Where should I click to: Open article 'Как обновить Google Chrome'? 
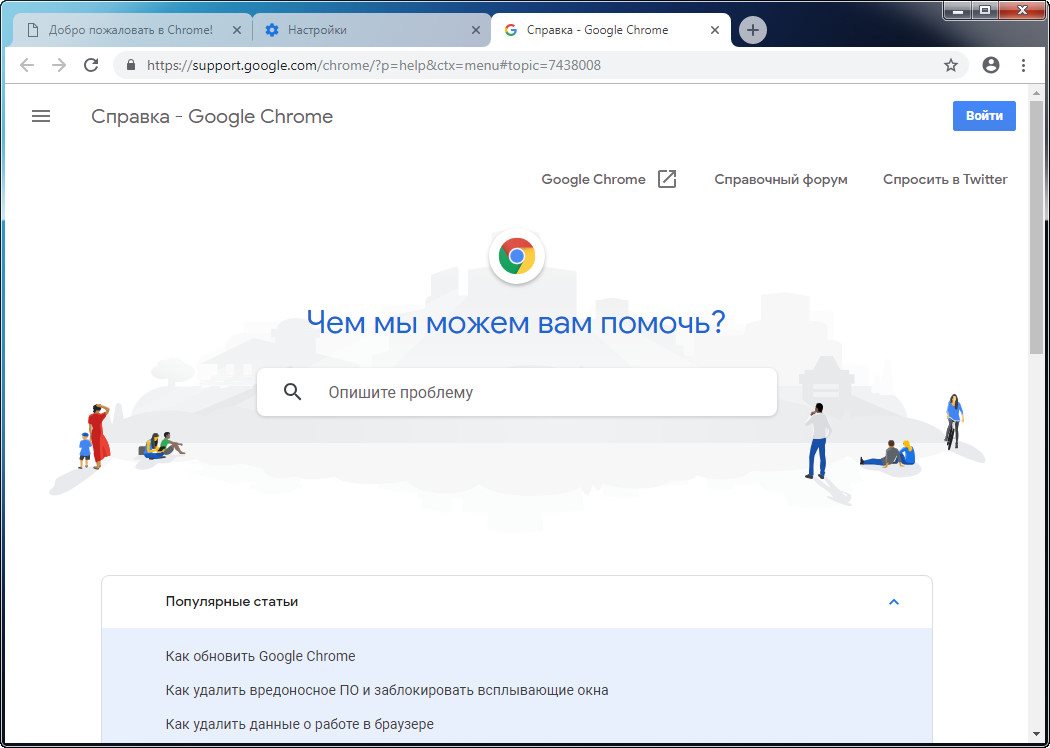click(x=260, y=656)
